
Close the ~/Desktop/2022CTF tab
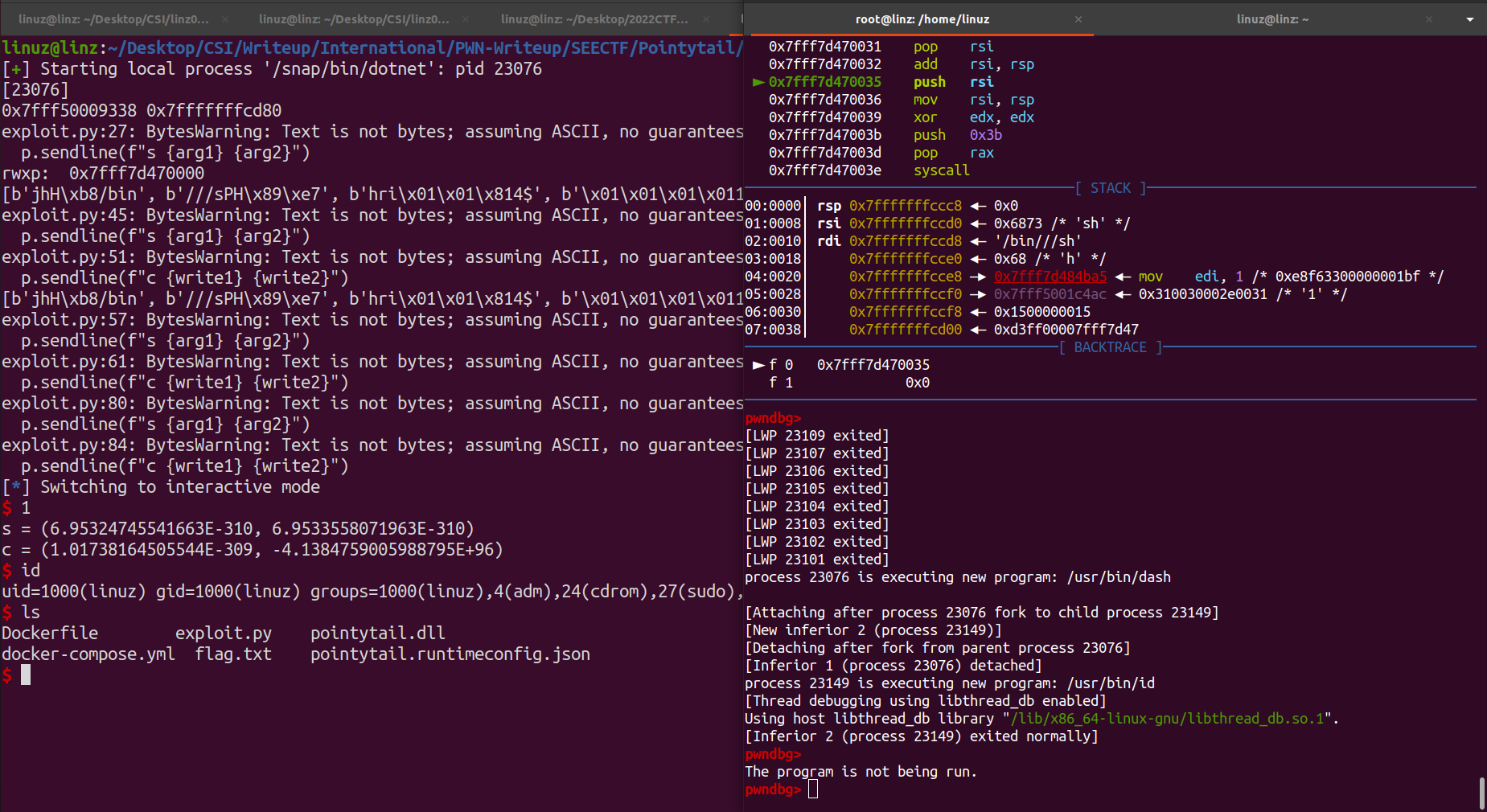coord(706,19)
